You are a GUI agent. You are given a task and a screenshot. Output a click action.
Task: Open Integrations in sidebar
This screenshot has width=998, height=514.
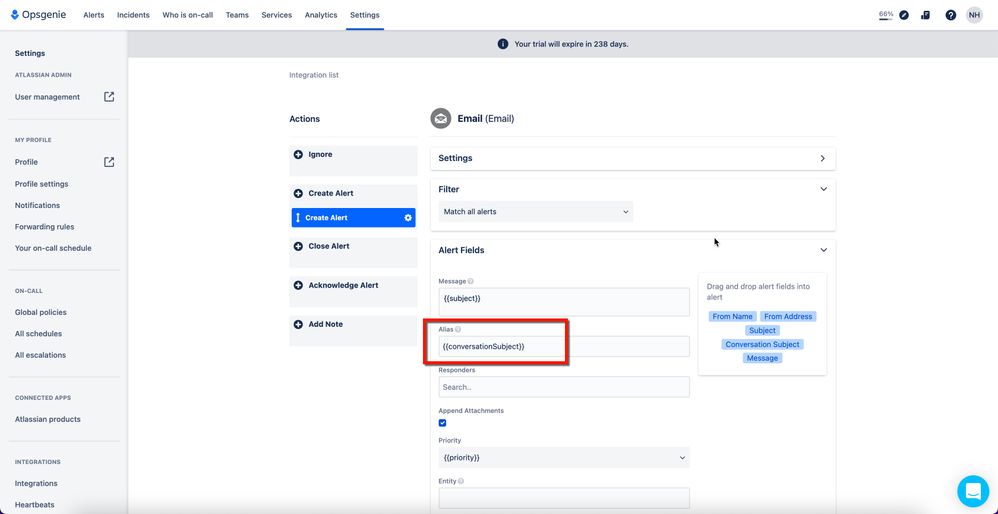pos(36,483)
